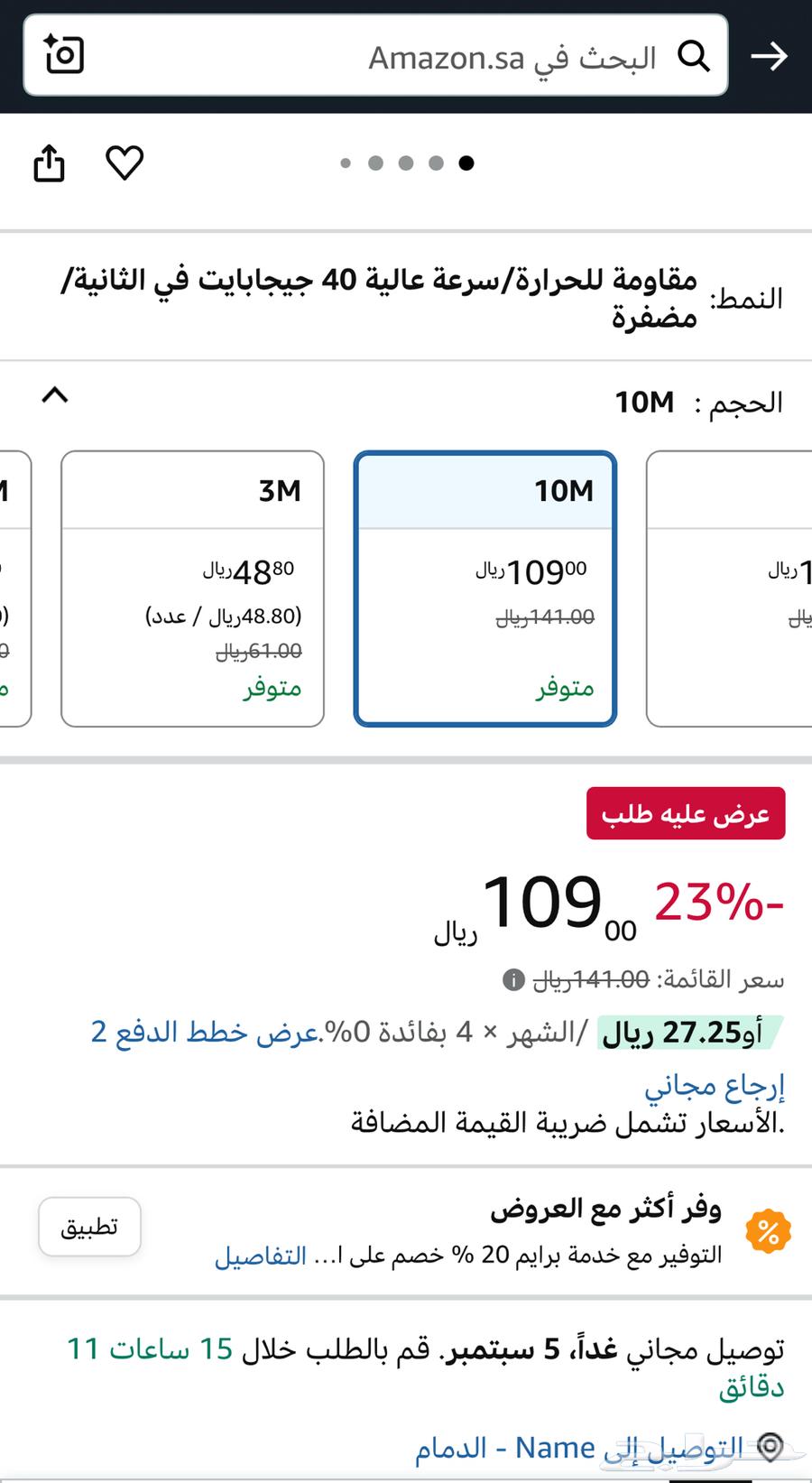Screen dimensions: 812x1483
Task: Tap the red عرض عليه طلب badge
Action: pyautogui.click(x=686, y=813)
